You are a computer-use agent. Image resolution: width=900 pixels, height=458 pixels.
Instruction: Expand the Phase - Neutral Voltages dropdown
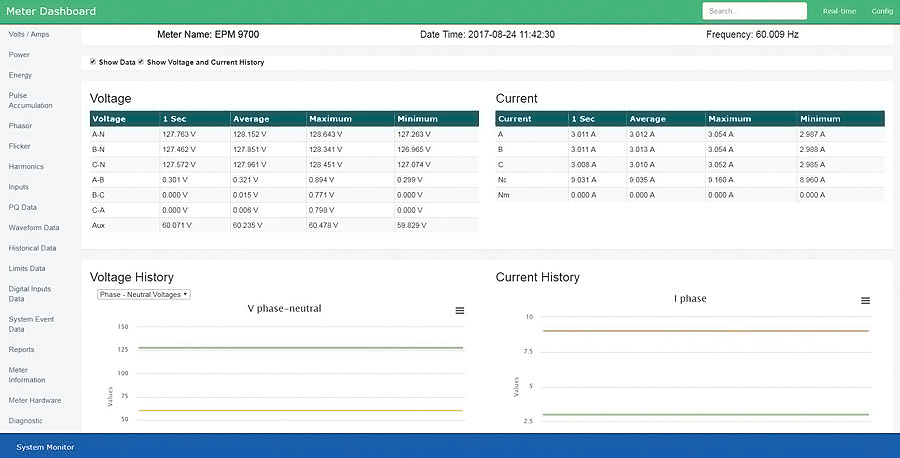tap(143, 294)
